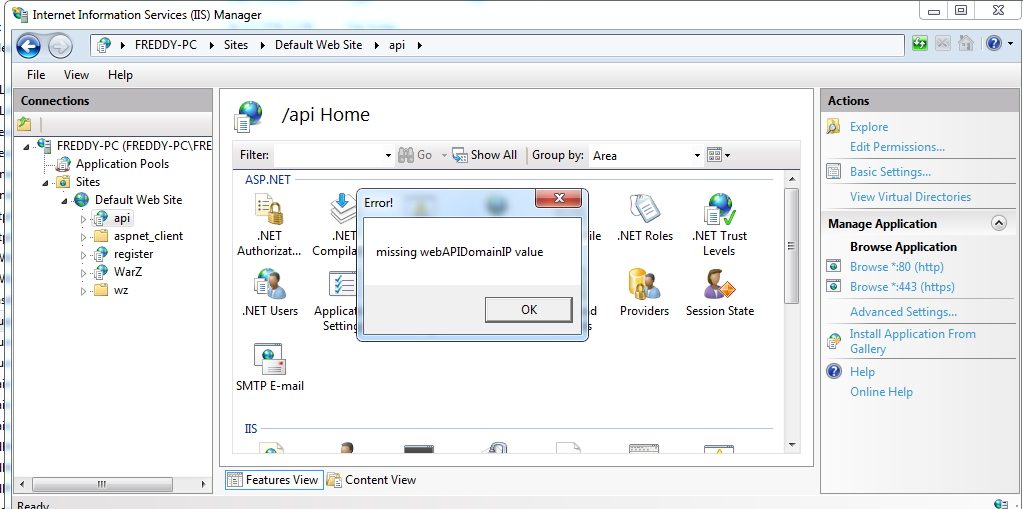Click Advanced Settings action link

(x=903, y=312)
